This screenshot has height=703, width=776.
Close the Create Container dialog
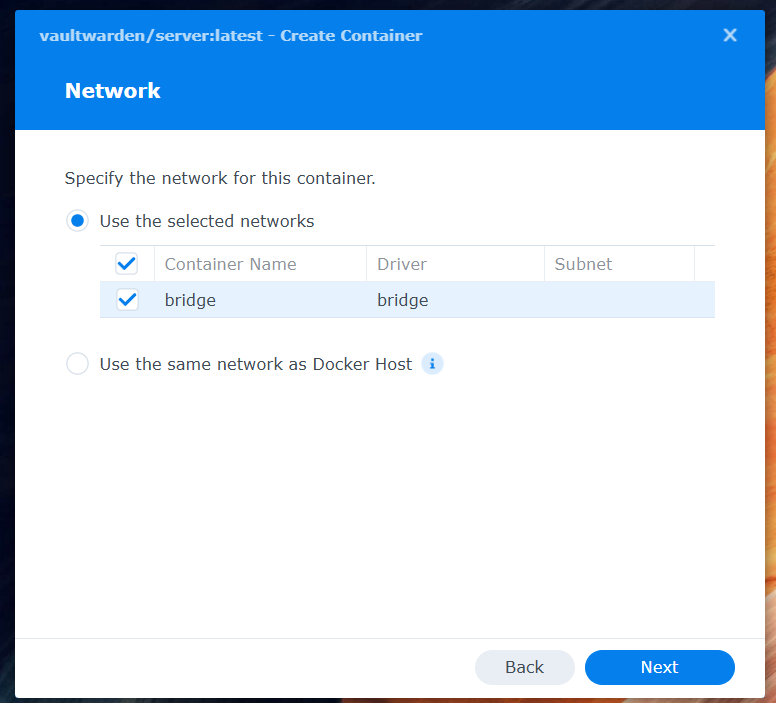pos(730,35)
